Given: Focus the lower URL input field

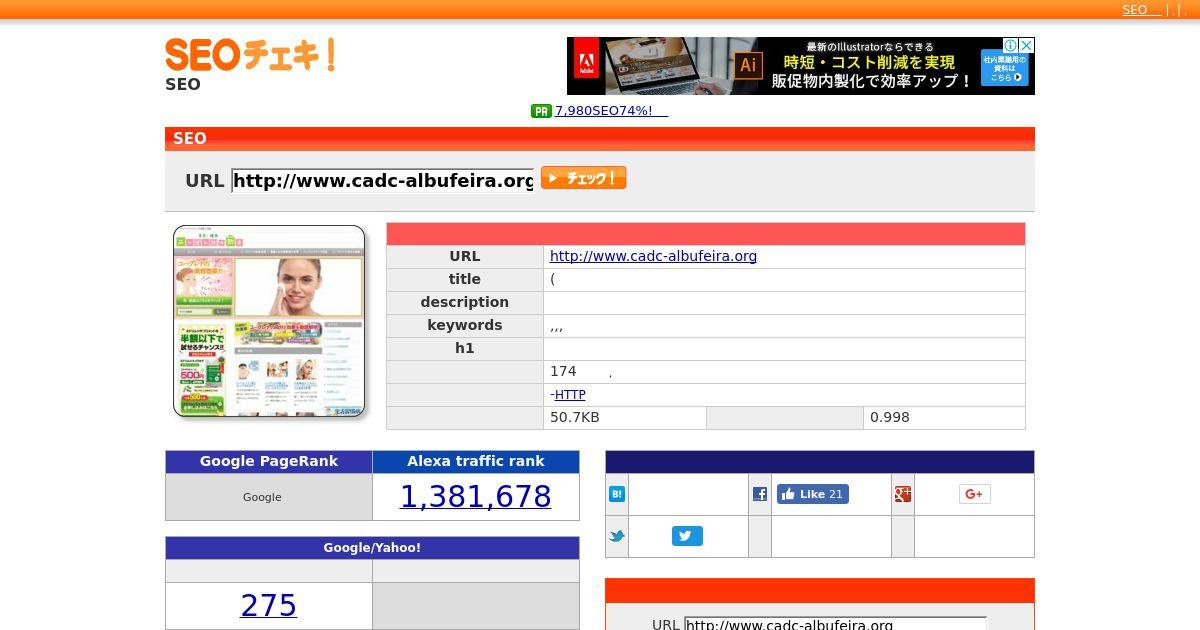Looking at the screenshot, I should [835, 625].
